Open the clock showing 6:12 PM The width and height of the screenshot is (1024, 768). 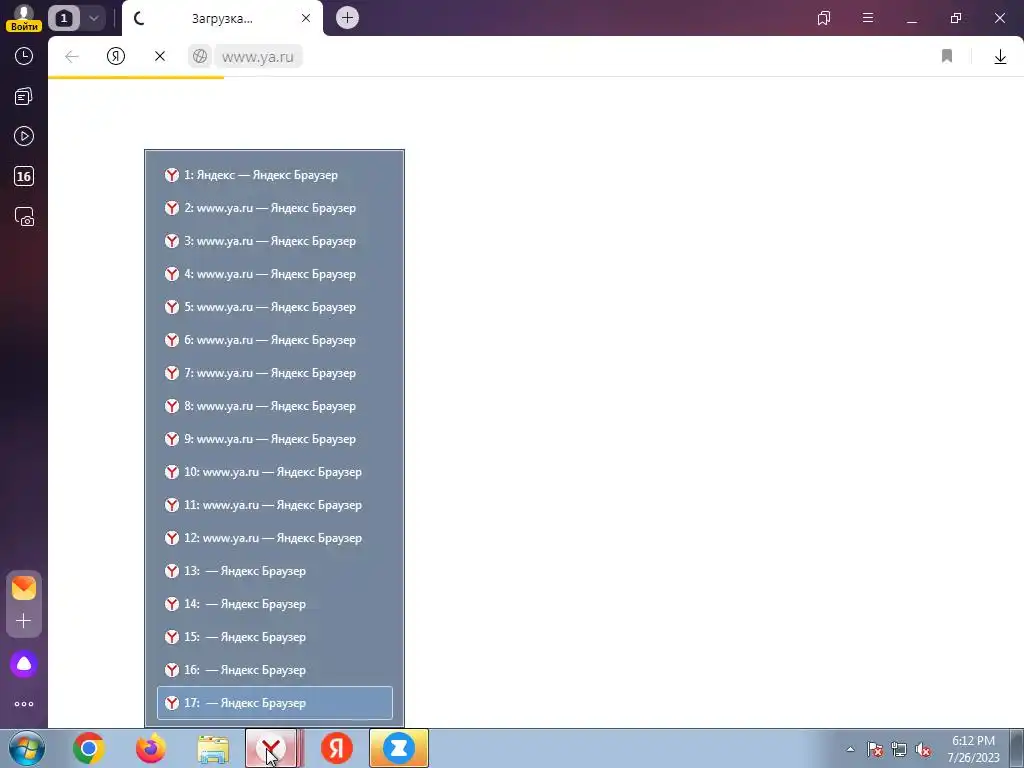pyautogui.click(x=974, y=749)
